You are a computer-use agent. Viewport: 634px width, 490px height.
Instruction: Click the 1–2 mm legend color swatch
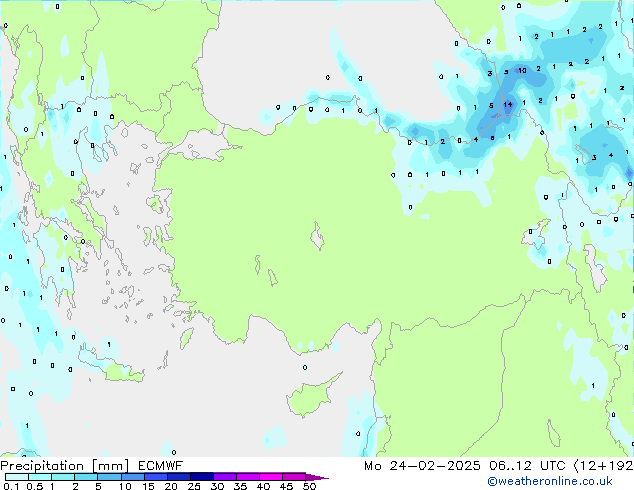click(x=63, y=477)
